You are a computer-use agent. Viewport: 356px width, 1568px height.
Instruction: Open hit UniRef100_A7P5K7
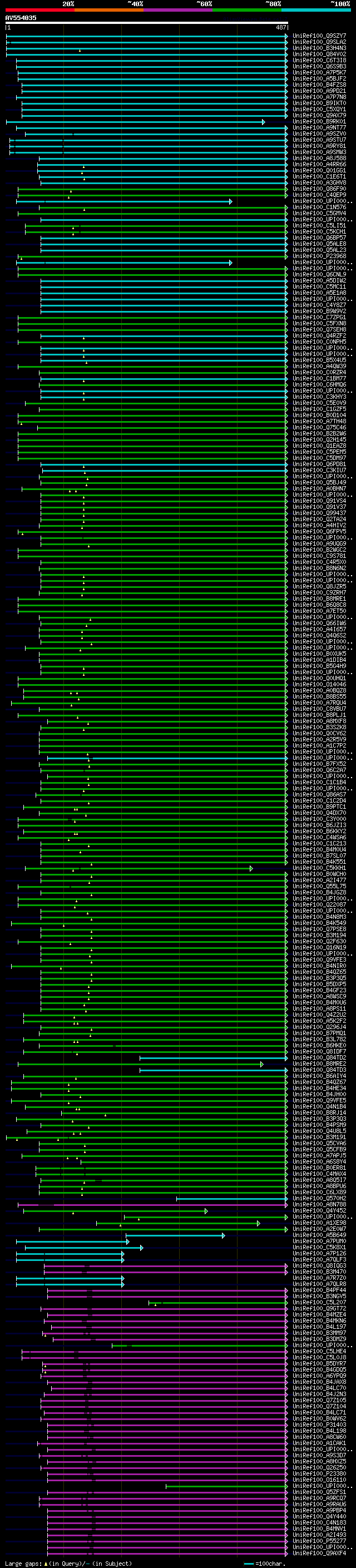319,72
